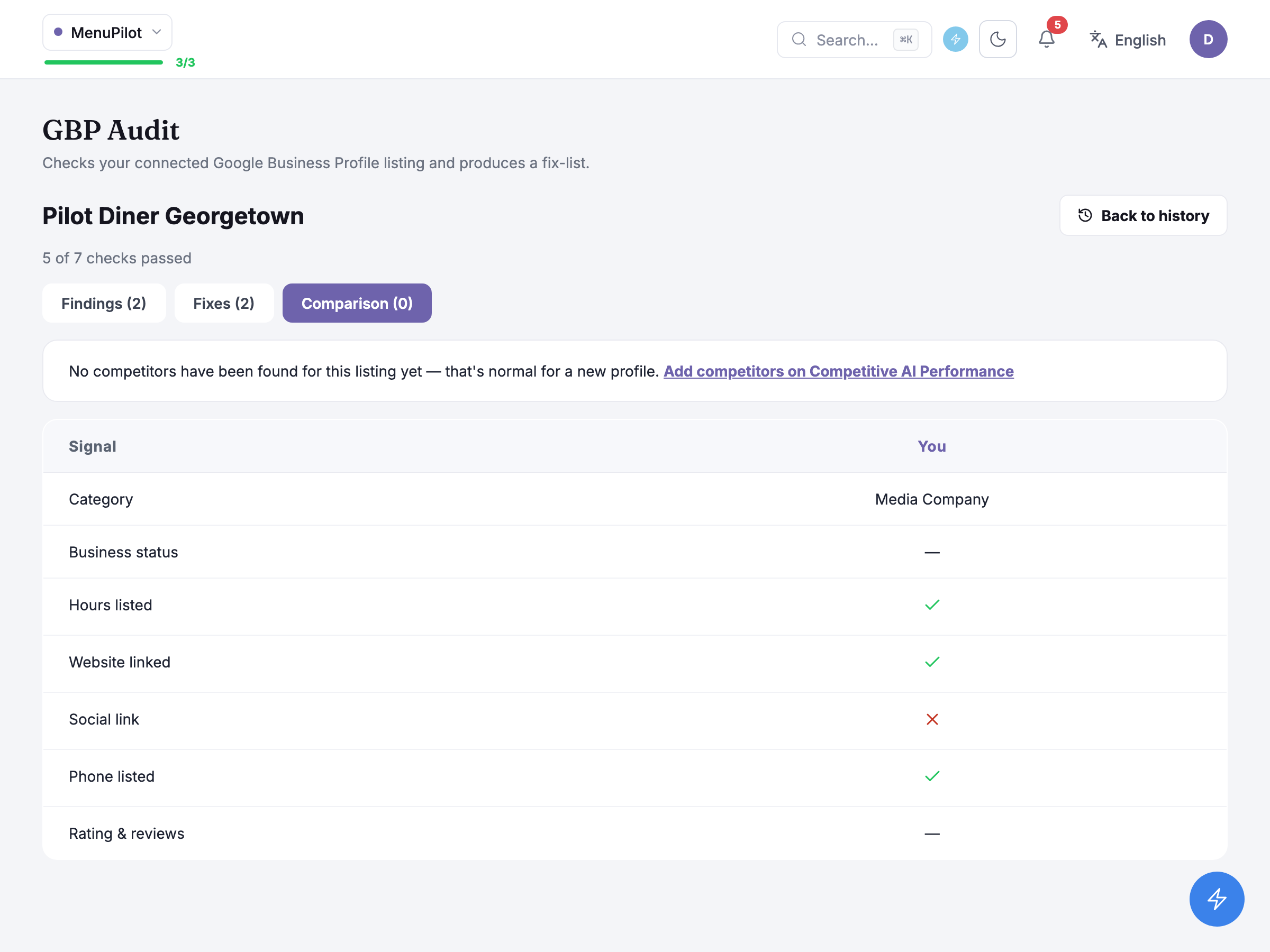1270x952 pixels.
Task: Click the Social link row label
Action: [104, 719]
